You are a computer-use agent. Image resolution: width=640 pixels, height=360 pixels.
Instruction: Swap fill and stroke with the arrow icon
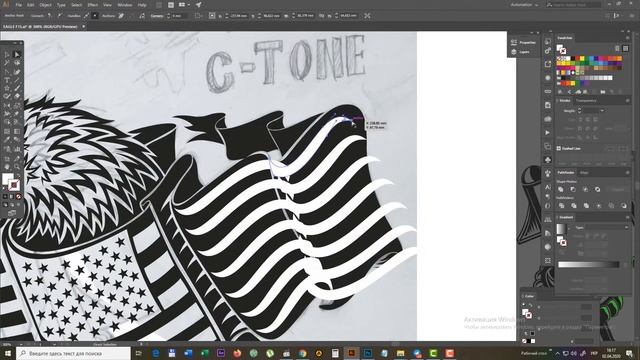click(x=18, y=176)
